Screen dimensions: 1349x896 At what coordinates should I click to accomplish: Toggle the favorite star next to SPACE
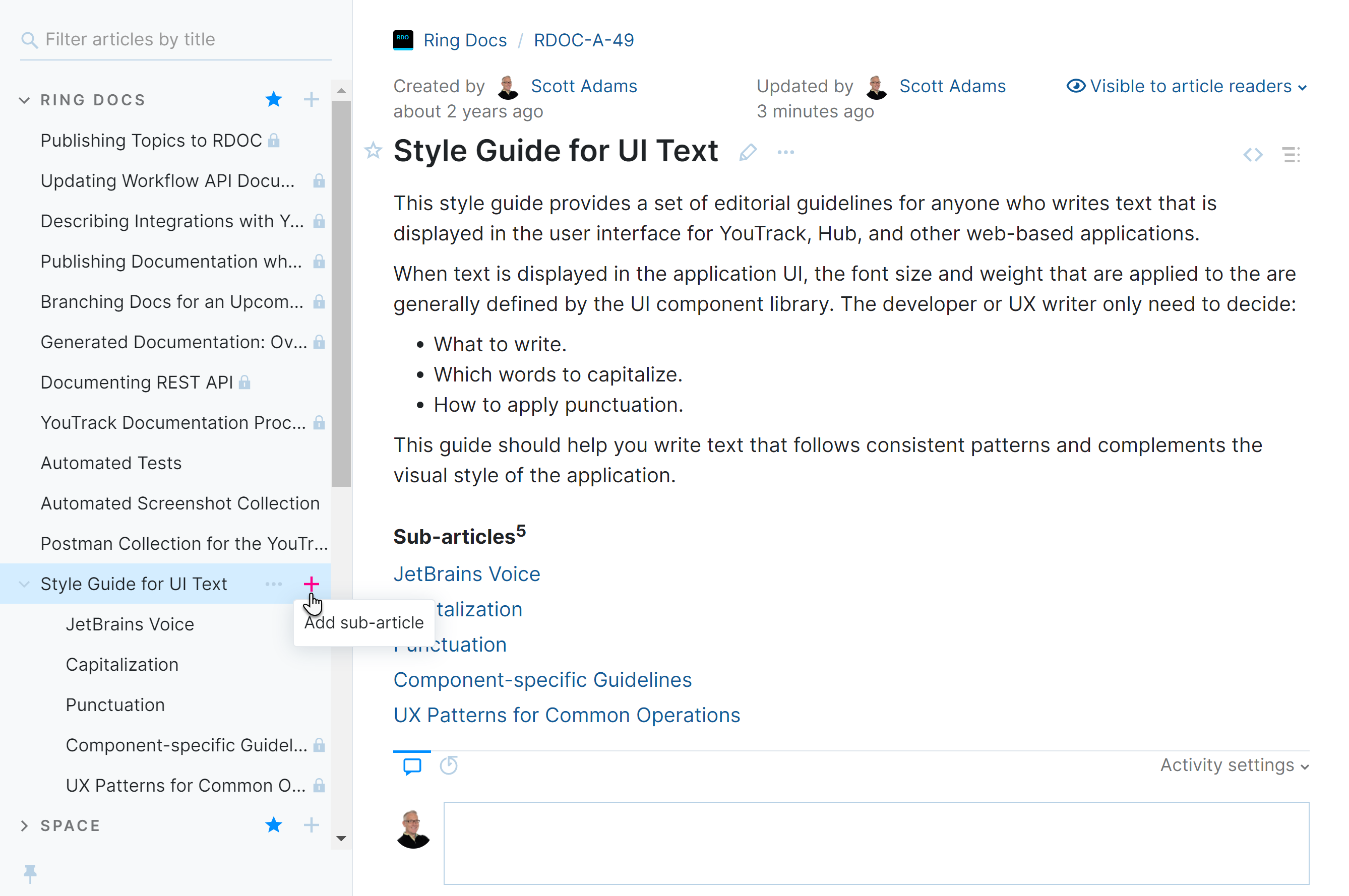coord(274,825)
